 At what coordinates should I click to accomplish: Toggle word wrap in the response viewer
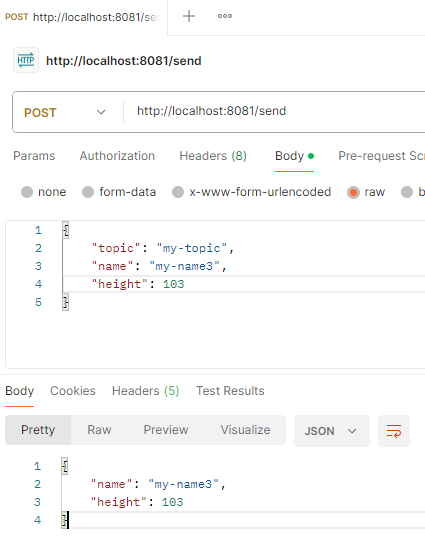[x=394, y=431]
